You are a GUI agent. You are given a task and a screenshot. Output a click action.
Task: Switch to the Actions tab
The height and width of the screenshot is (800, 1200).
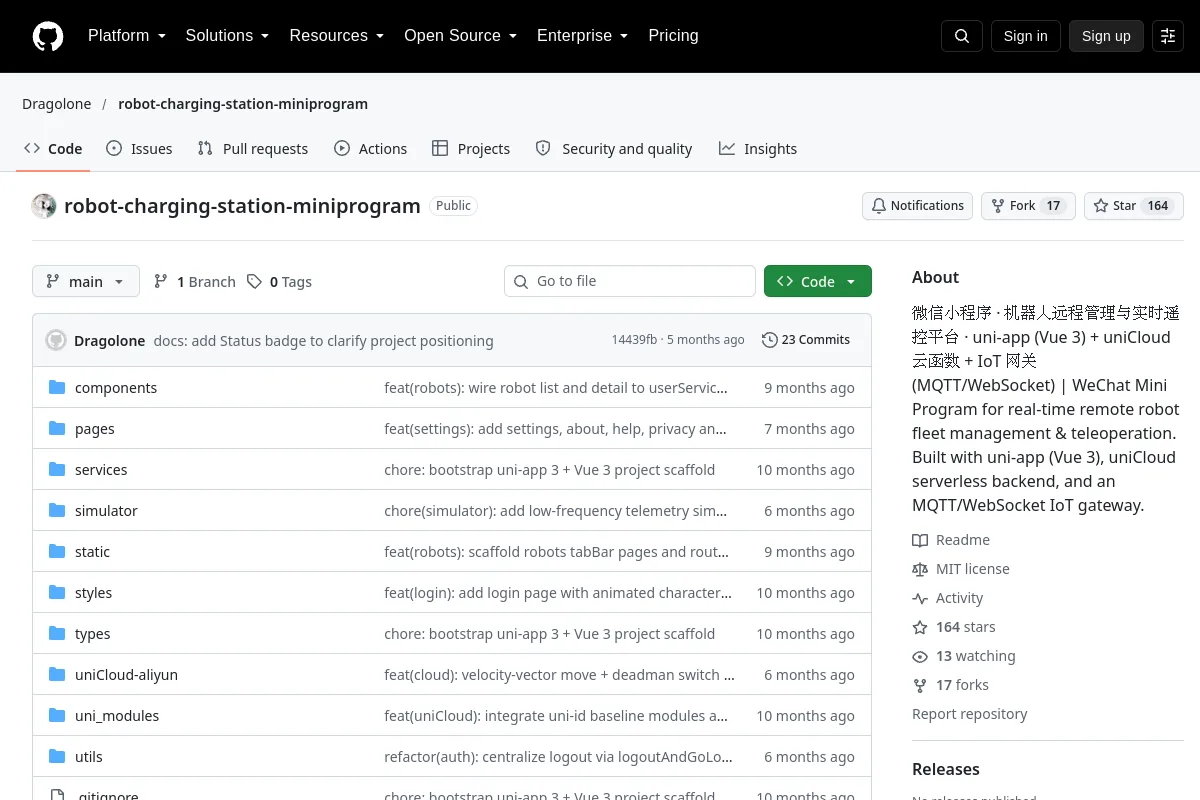(370, 148)
